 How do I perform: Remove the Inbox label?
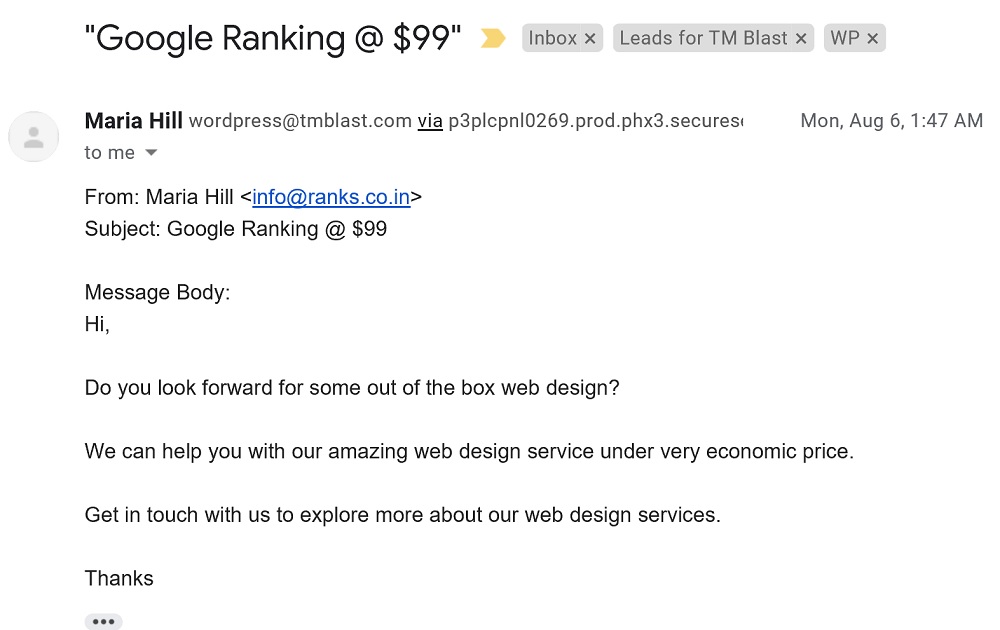click(x=590, y=39)
